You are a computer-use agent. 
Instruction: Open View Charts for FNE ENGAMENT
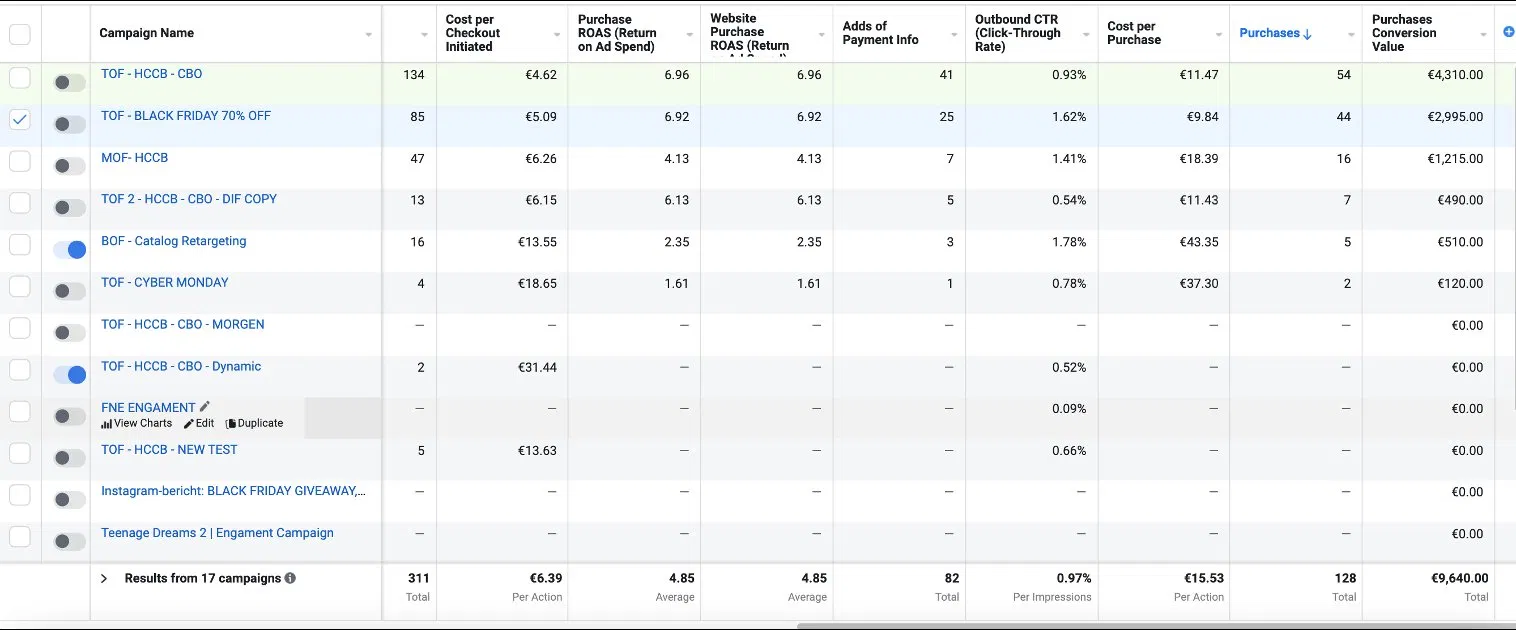136,423
